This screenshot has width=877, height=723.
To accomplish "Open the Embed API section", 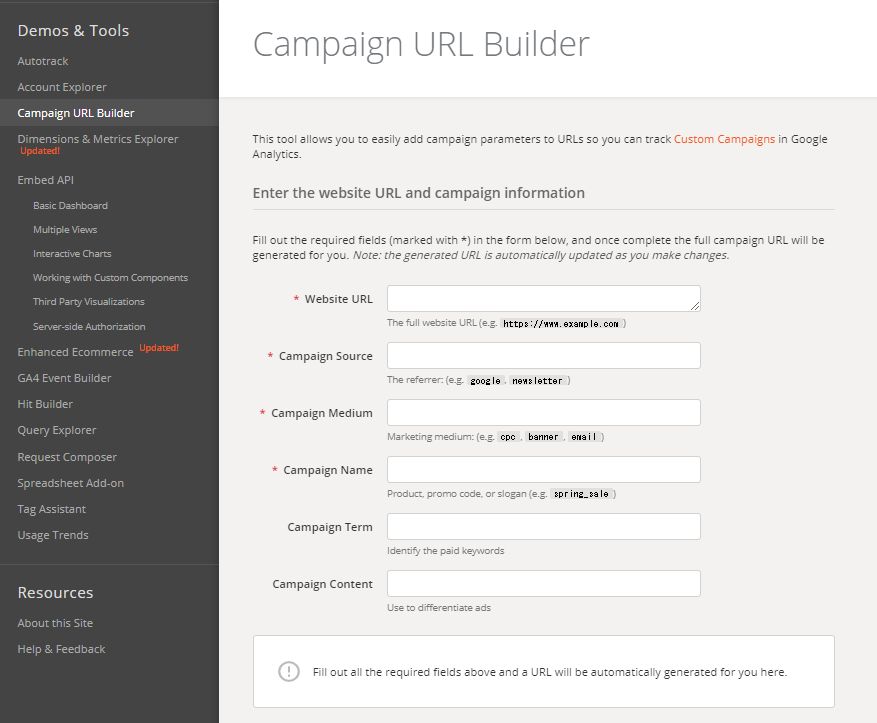I will (45, 180).
